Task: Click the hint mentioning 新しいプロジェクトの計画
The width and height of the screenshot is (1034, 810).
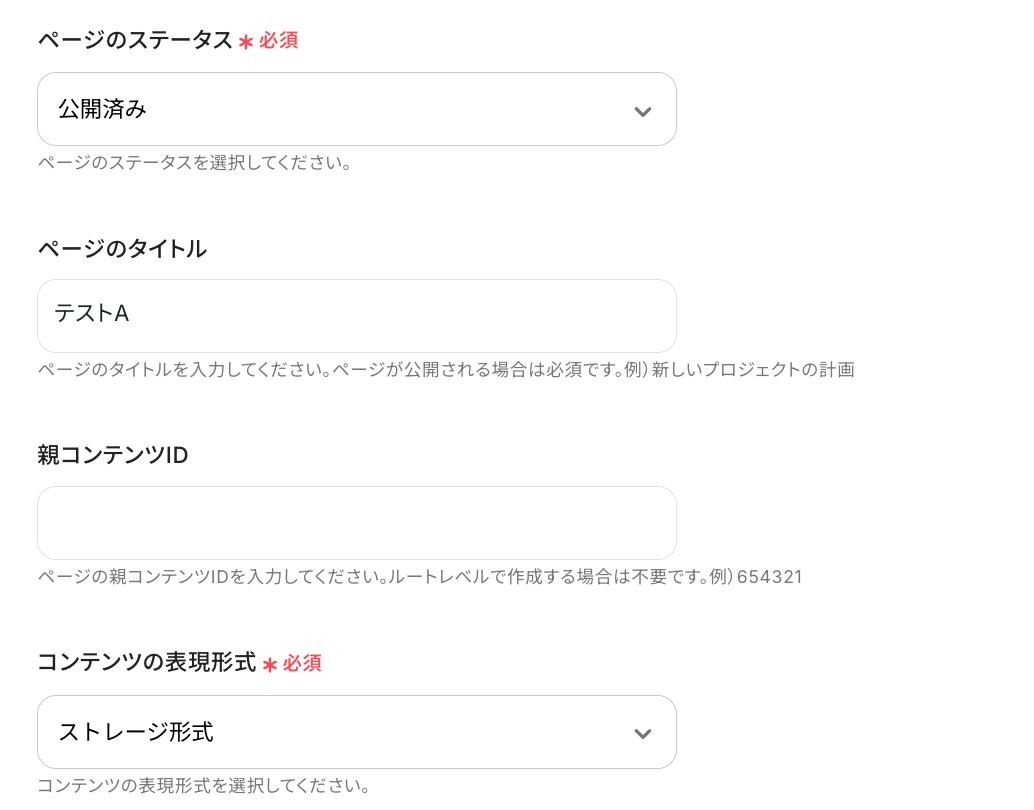Action: [x=446, y=370]
